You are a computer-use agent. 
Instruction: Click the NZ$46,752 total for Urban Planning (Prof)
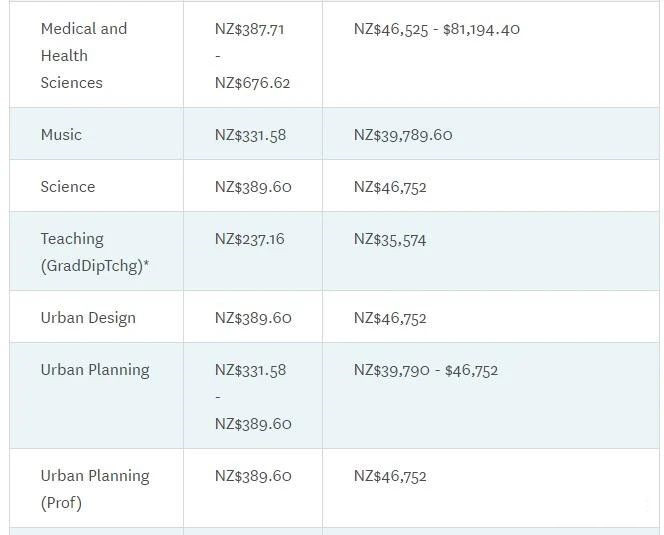click(x=390, y=476)
